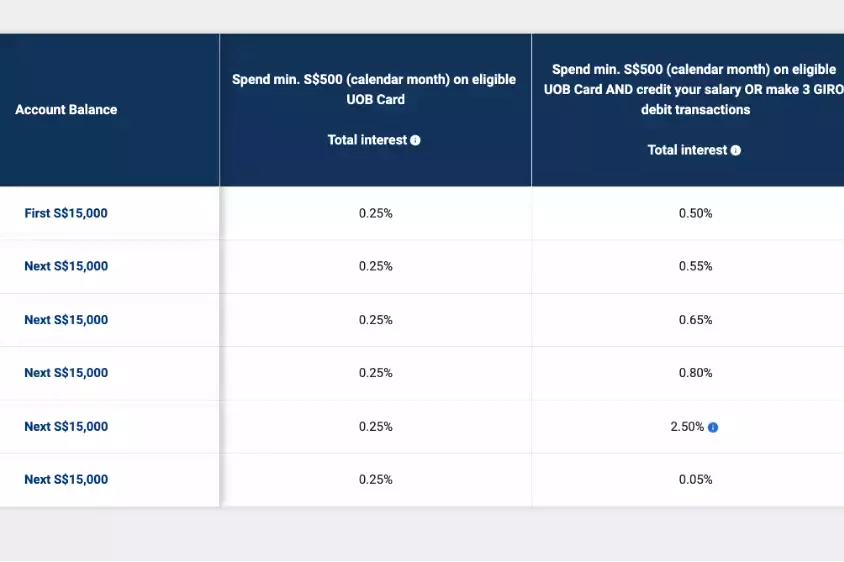Screen dimensions: 844x562
Task: Select Next S$15,000 label in the 0.05% row
Action: (66, 480)
